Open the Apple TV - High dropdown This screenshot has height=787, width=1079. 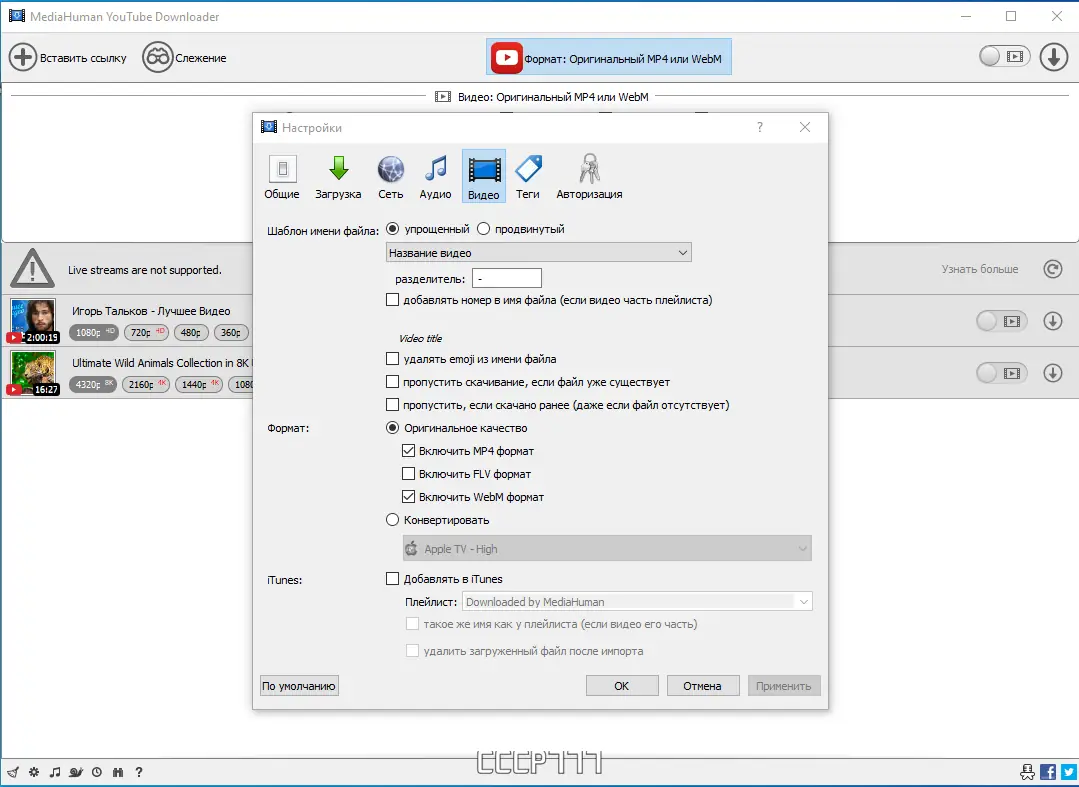click(607, 548)
